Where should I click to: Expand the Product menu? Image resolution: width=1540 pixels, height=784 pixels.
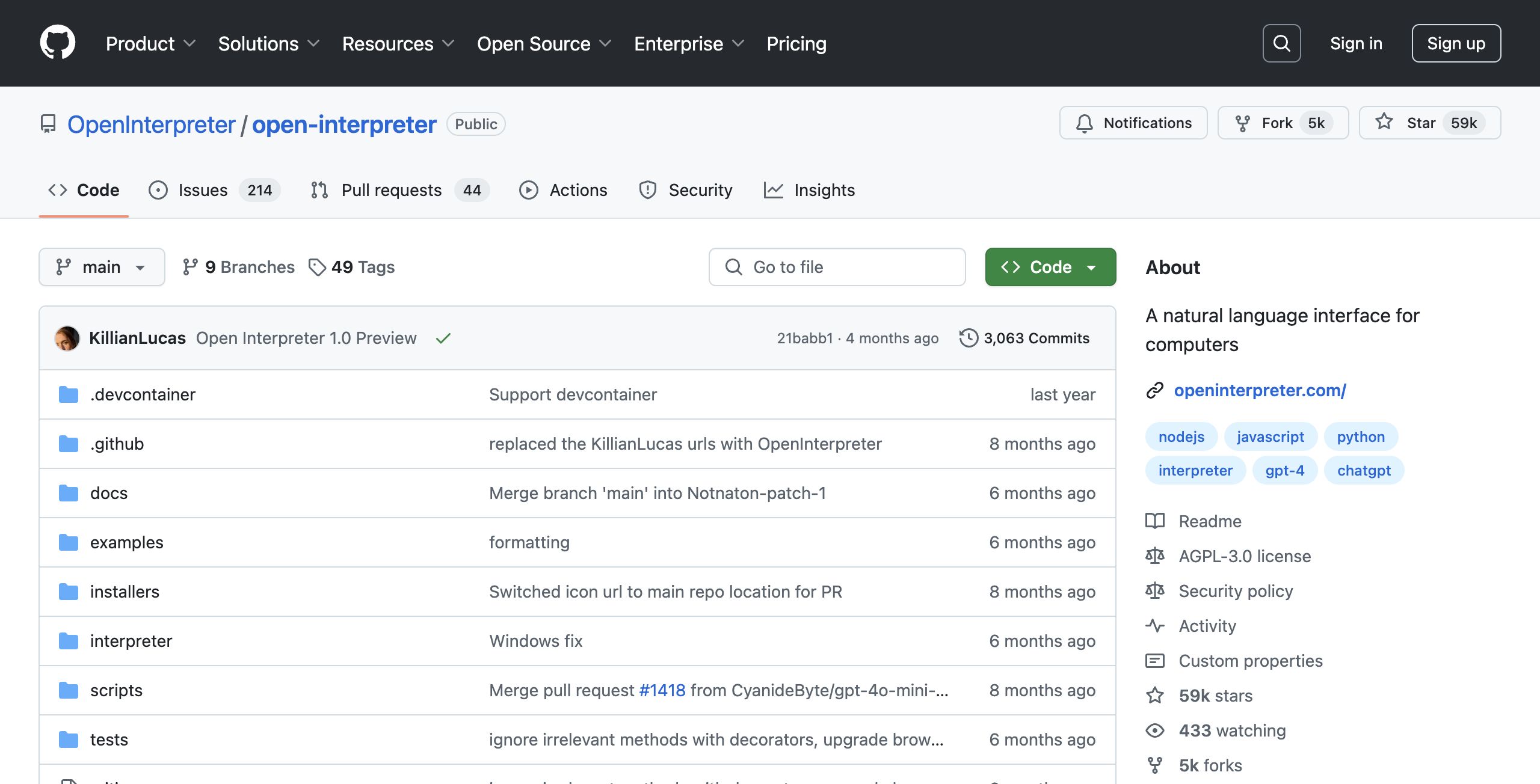[x=150, y=43]
